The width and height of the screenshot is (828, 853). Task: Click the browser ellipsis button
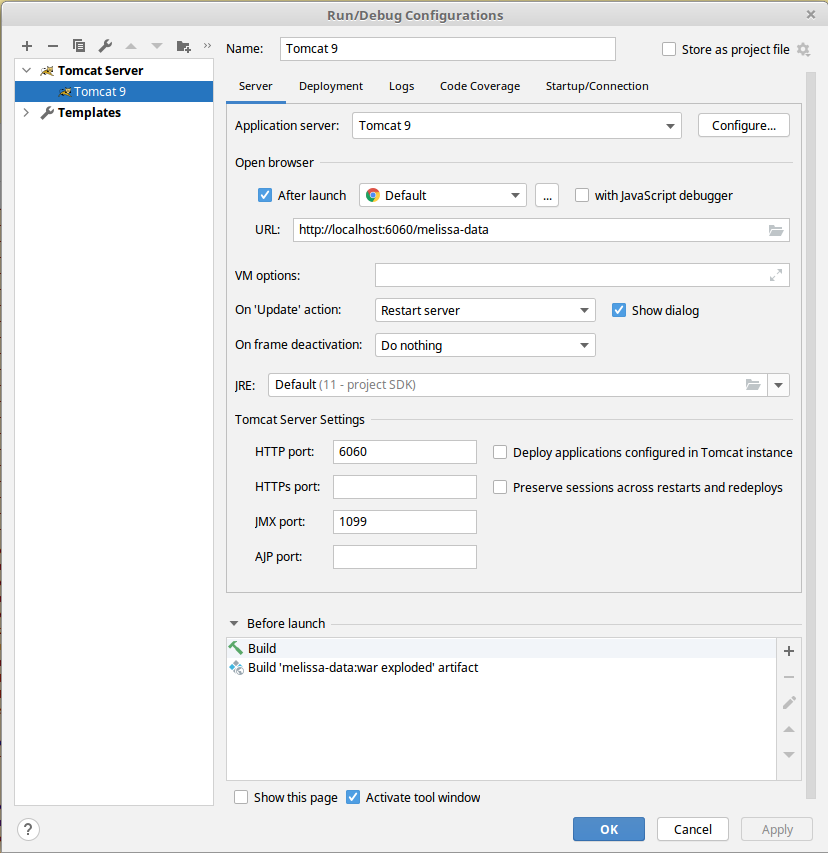547,195
